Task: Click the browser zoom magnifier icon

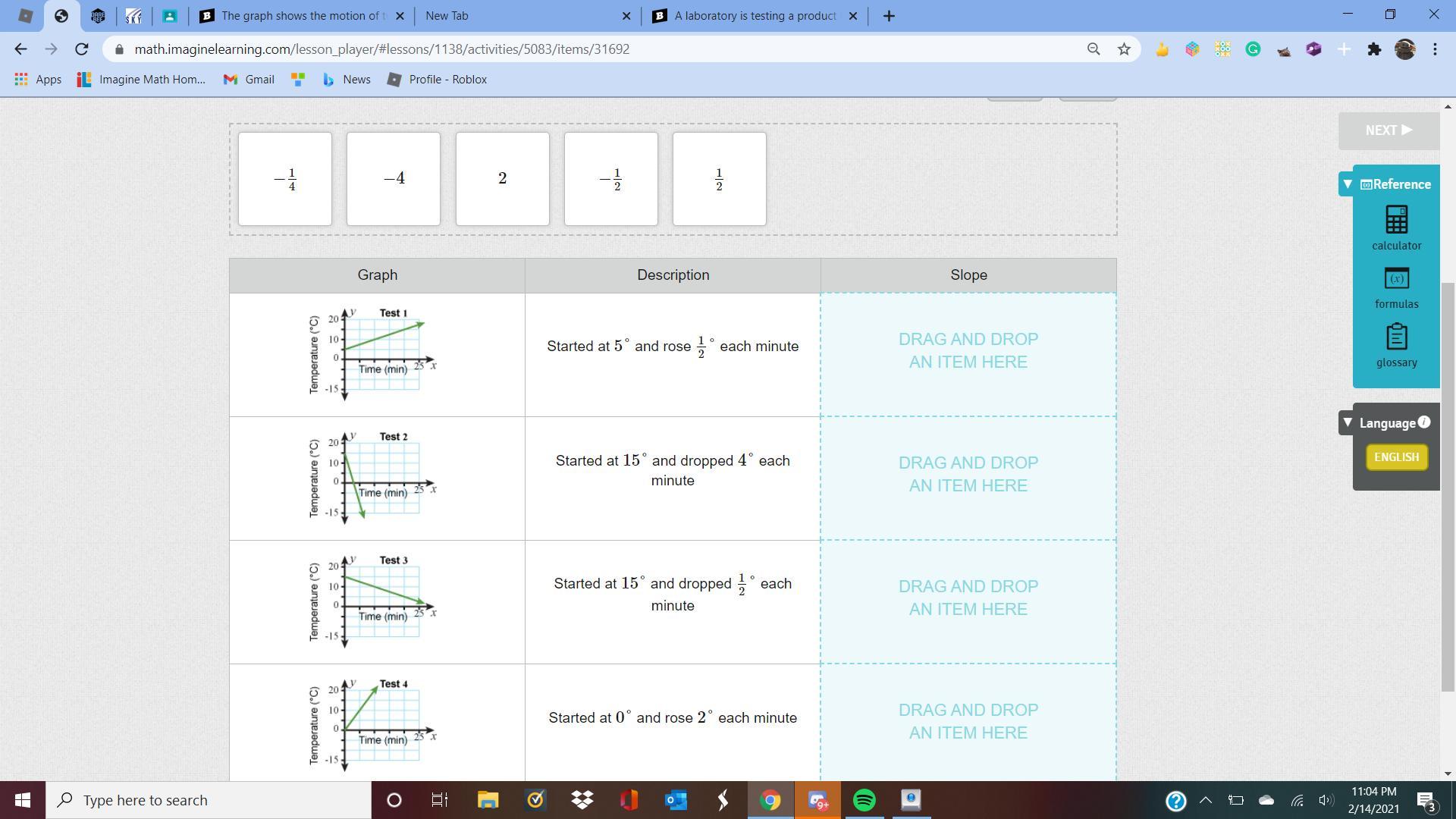Action: pyautogui.click(x=1093, y=49)
